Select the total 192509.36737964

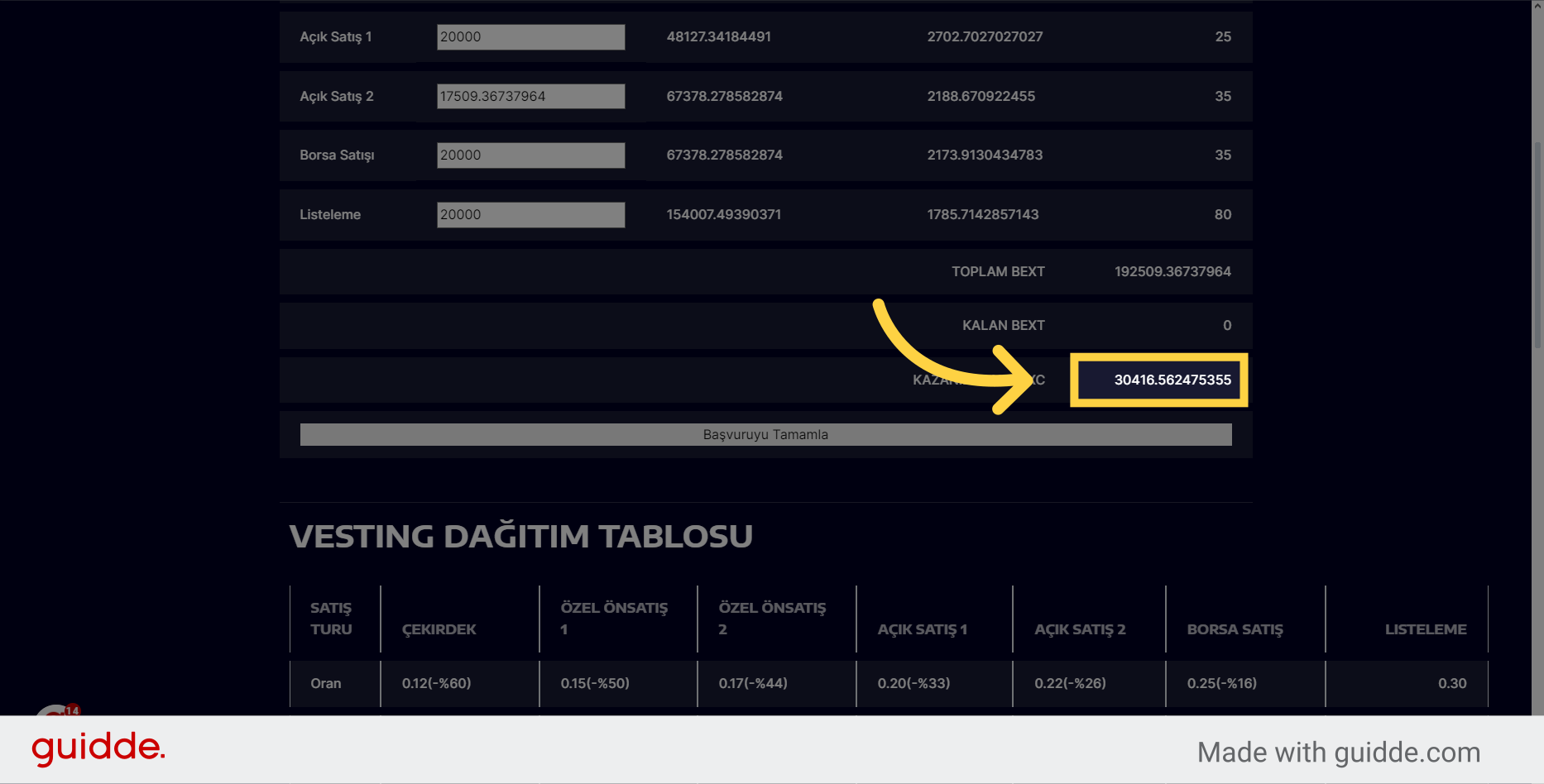point(1172,271)
